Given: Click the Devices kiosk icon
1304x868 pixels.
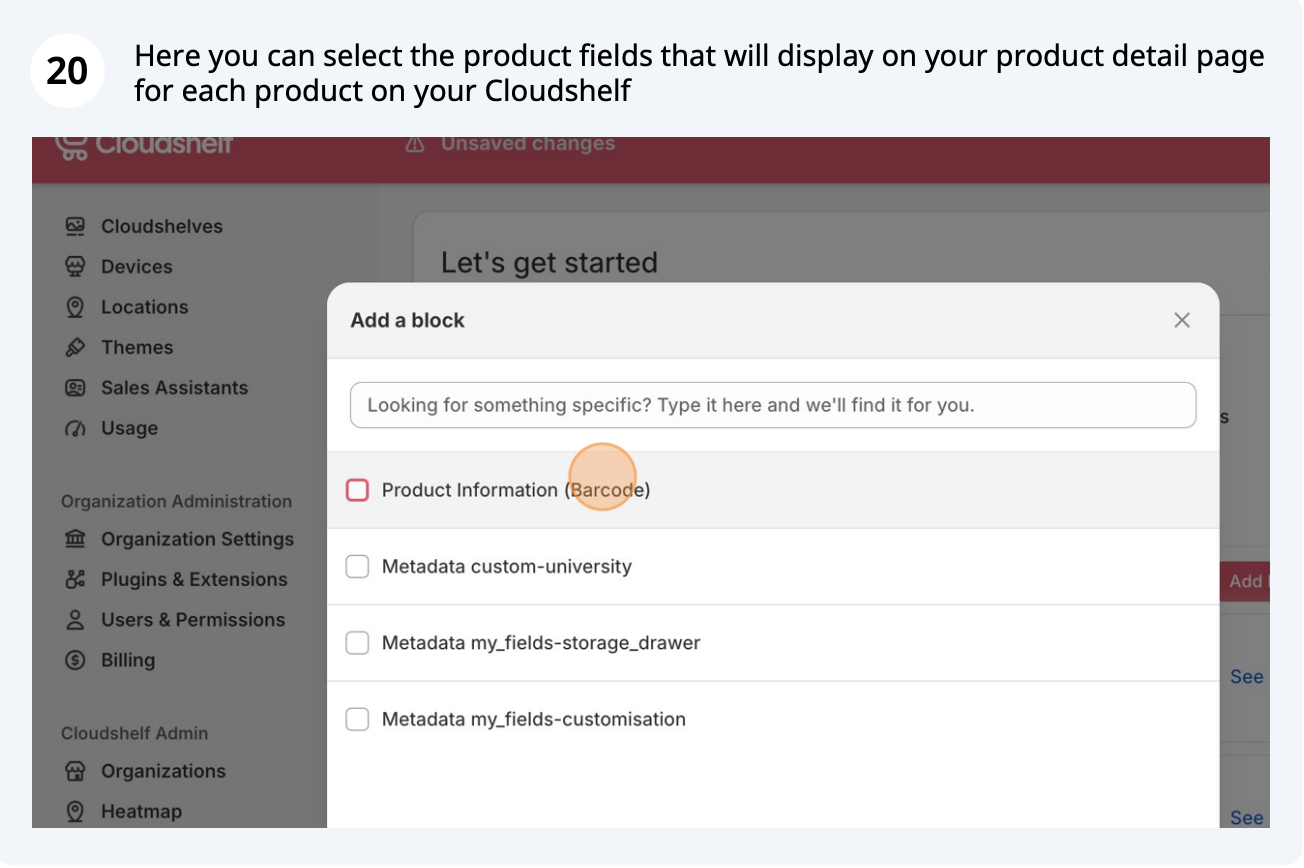Looking at the screenshot, I should pyautogui.click(x=75, y=267).
